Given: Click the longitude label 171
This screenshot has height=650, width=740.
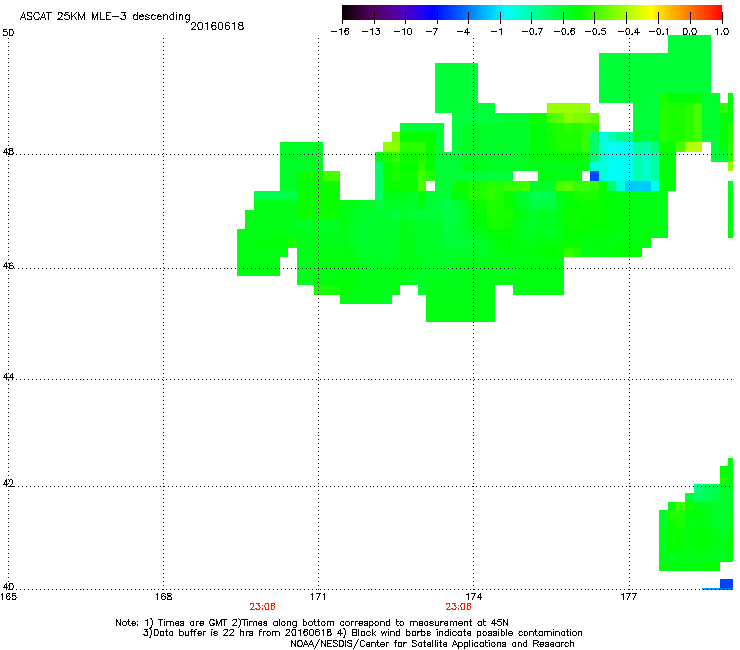Looking at the screenshot, I should pos(318,597).
